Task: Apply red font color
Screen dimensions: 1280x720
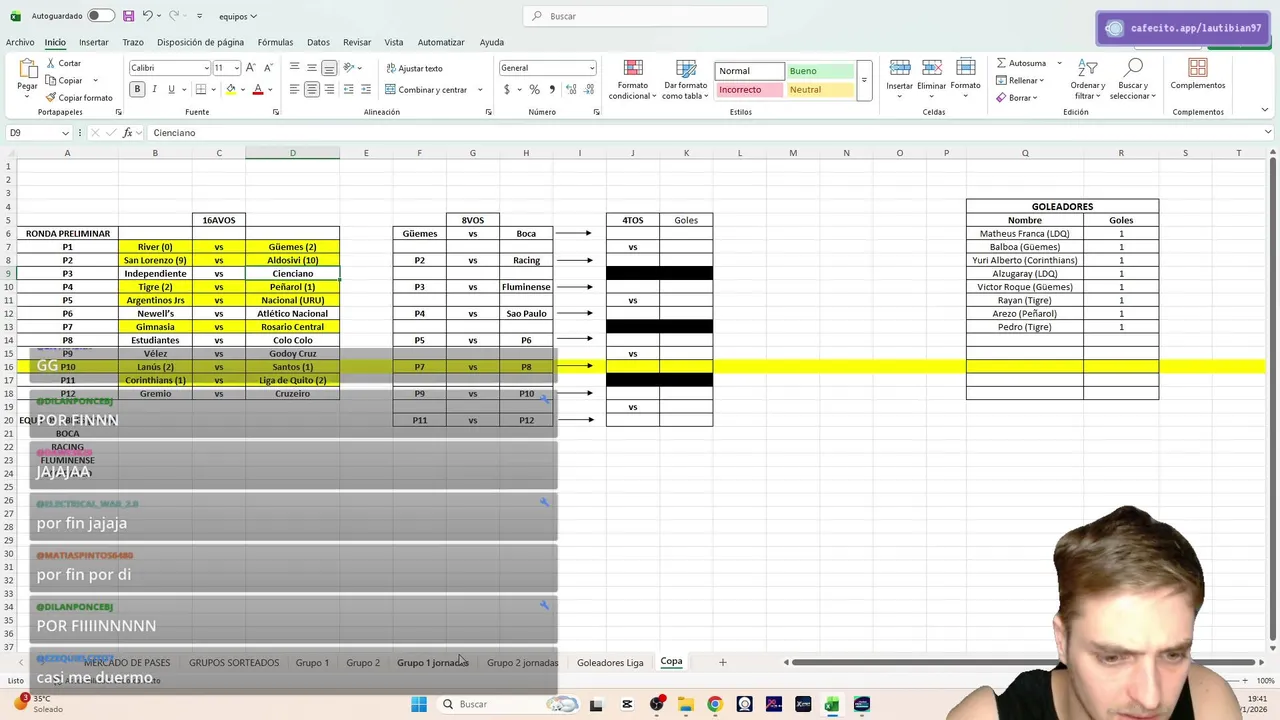Action: click(x=257, y=89)
